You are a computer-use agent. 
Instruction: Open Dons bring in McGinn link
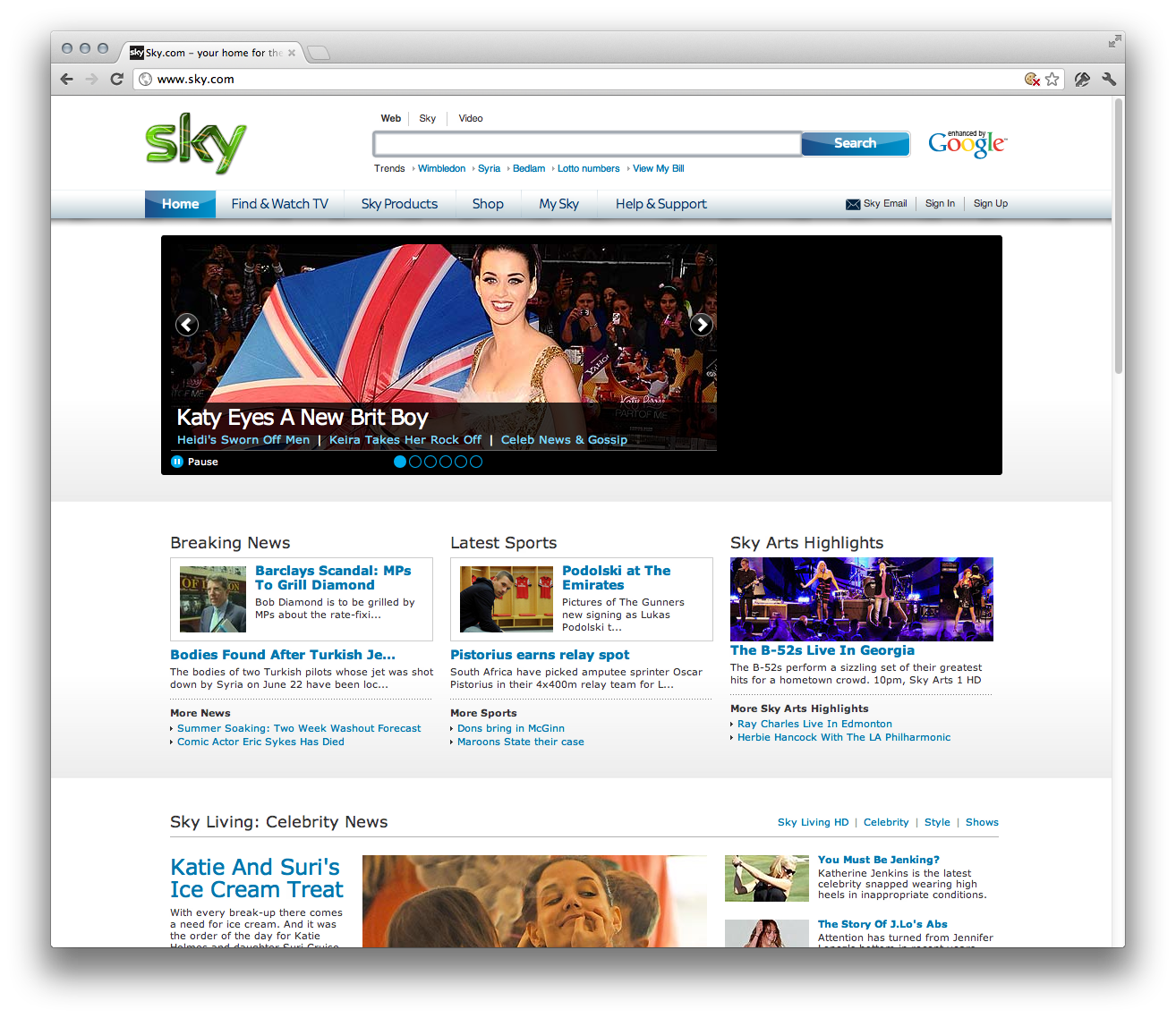pos(511,728)
